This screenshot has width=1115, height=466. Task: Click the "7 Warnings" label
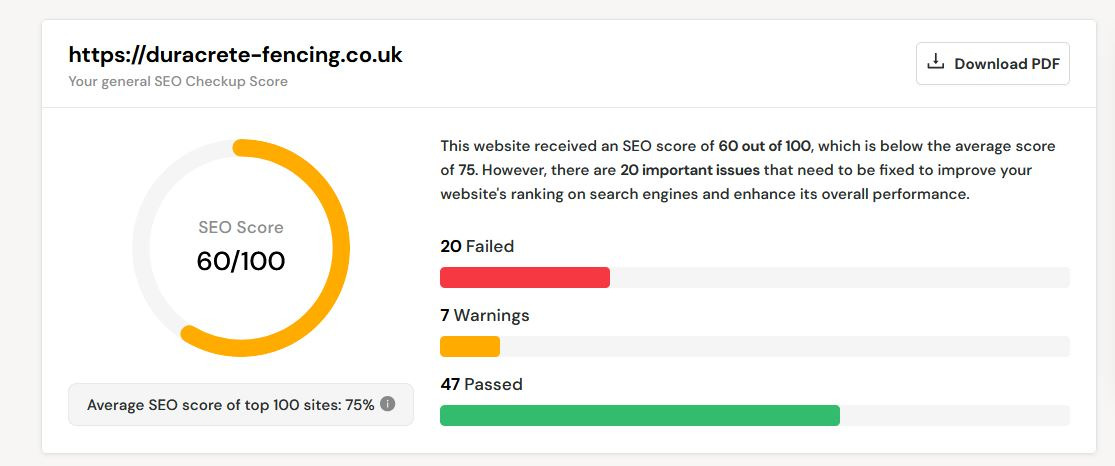point(485,315)
